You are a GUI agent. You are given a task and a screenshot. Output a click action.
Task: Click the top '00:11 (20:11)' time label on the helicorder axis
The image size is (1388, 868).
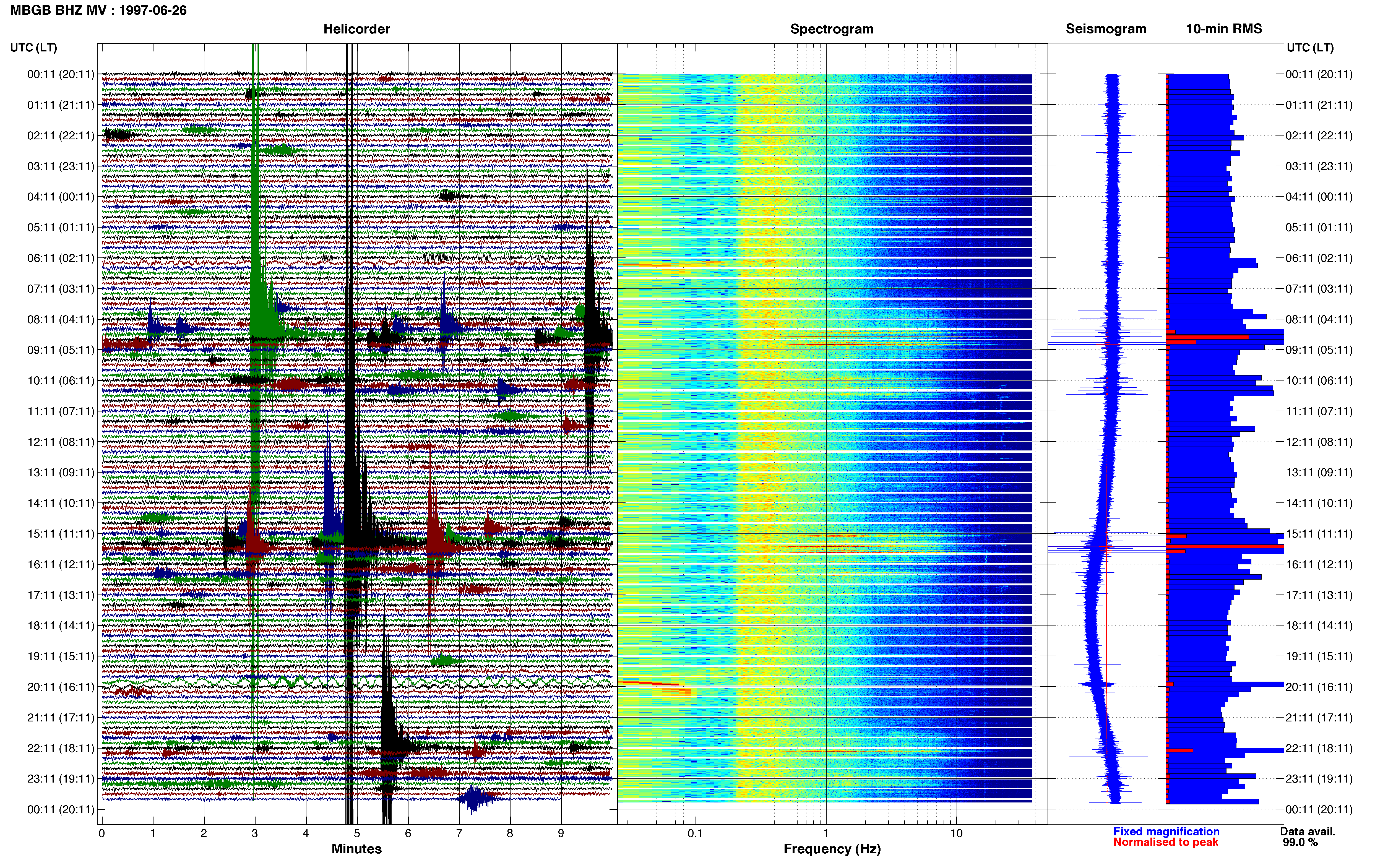61,74
